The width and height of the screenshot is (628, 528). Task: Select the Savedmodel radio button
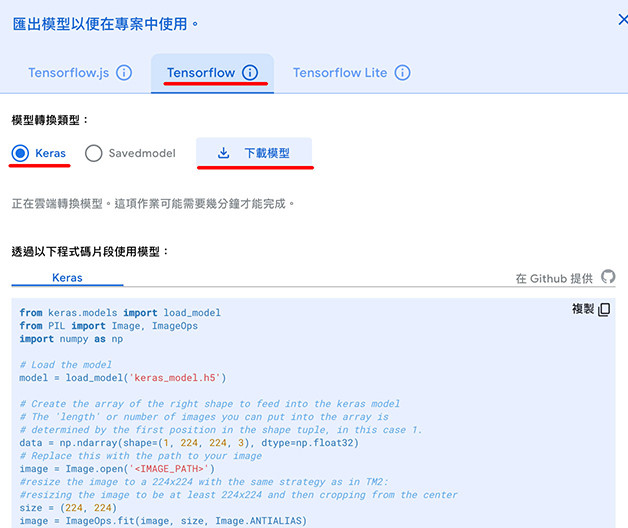[x=94, y=153]
